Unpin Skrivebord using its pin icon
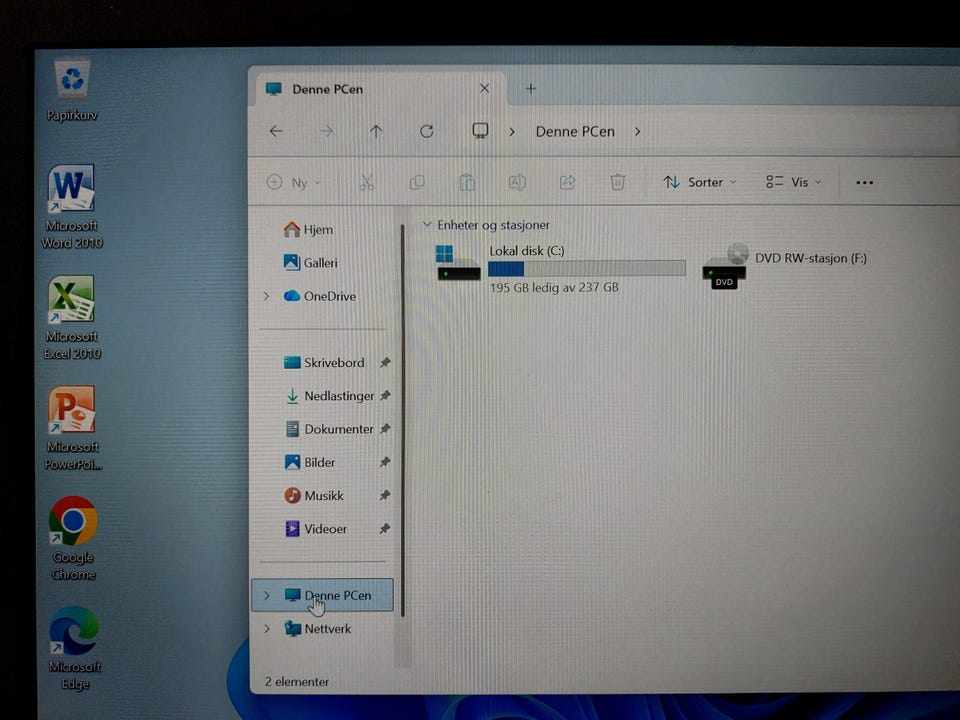The width and height of the screenshot is (960, 720). [x=385, y=362]
